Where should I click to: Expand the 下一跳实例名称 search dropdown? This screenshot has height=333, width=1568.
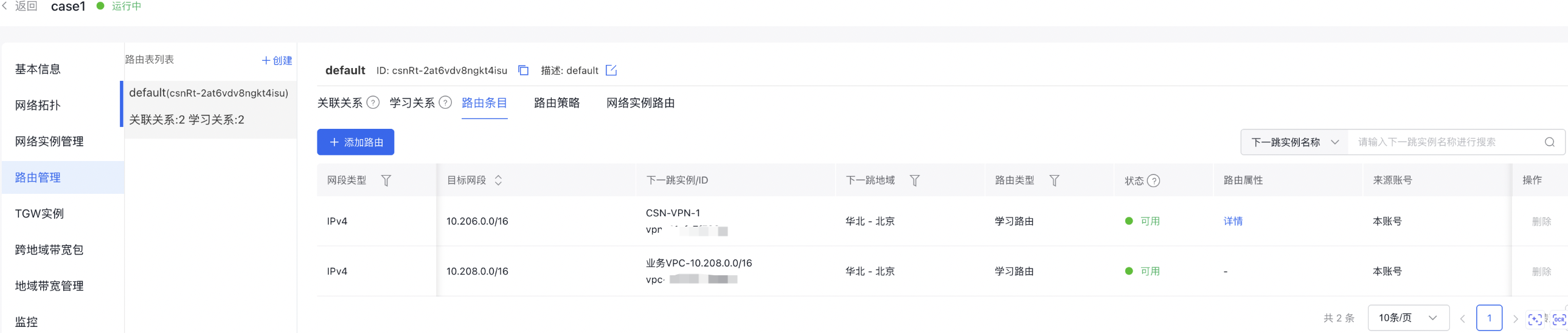coord(1294,142)
